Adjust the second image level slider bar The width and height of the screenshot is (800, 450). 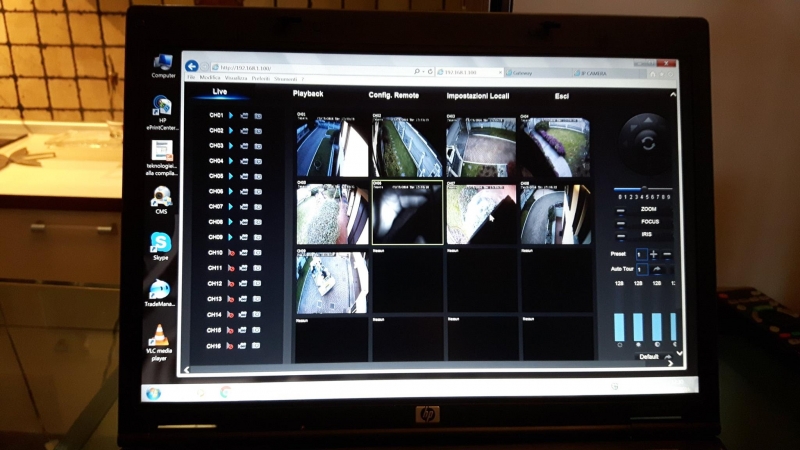638,327
